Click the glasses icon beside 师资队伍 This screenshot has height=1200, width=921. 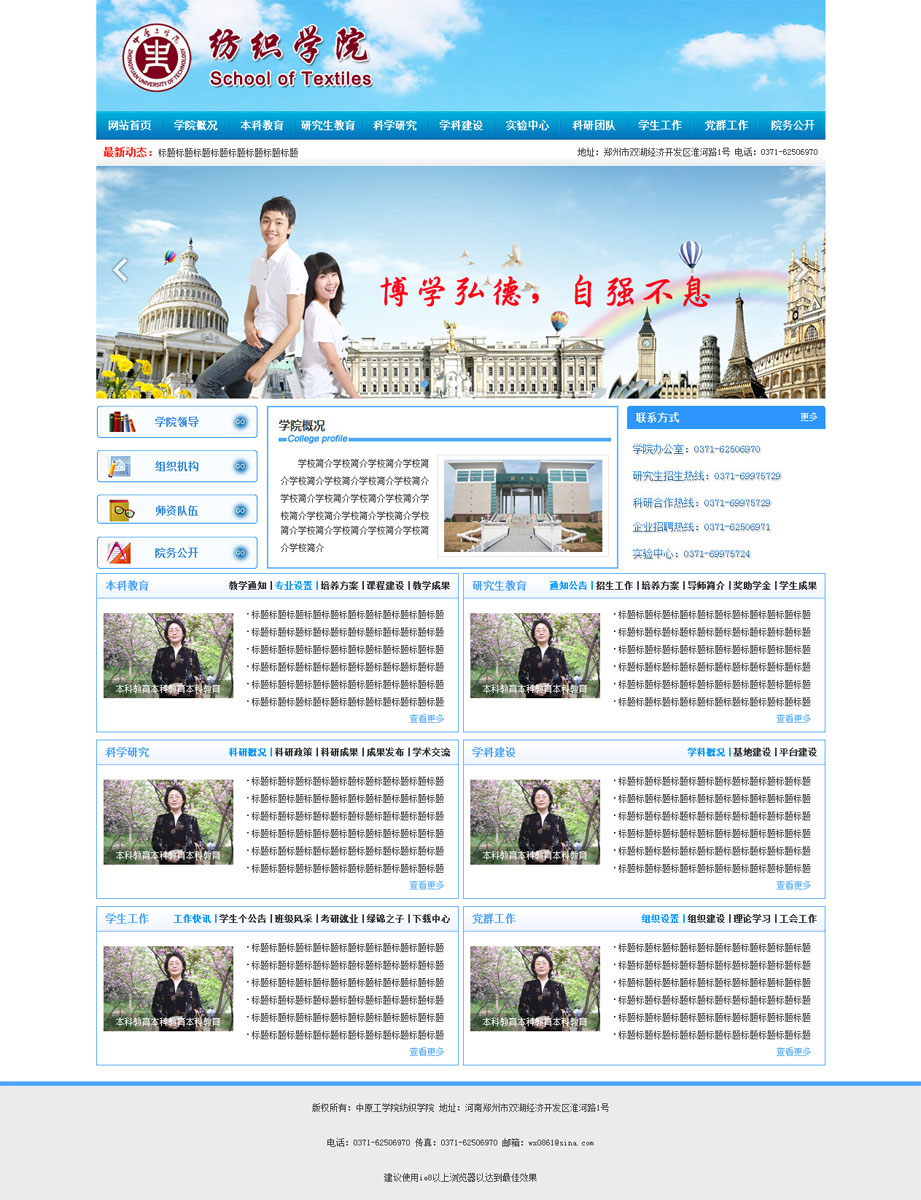point(122,510)
